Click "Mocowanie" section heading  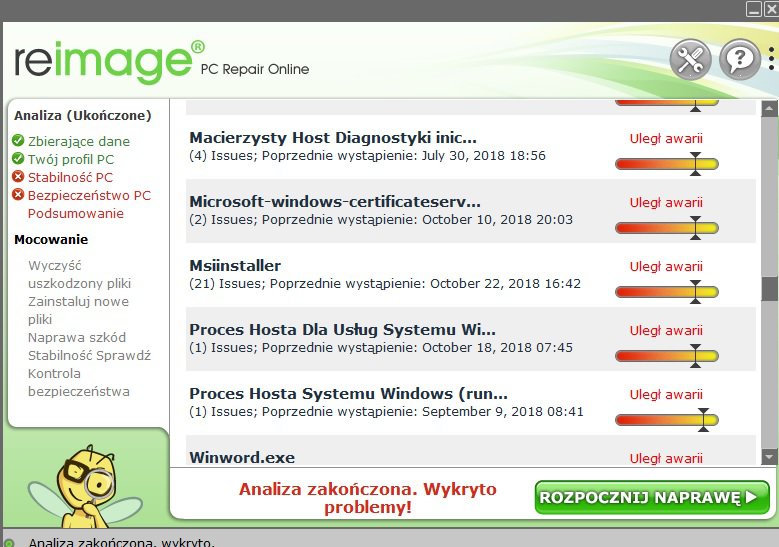pyautogui.click(x=51, y=239)
